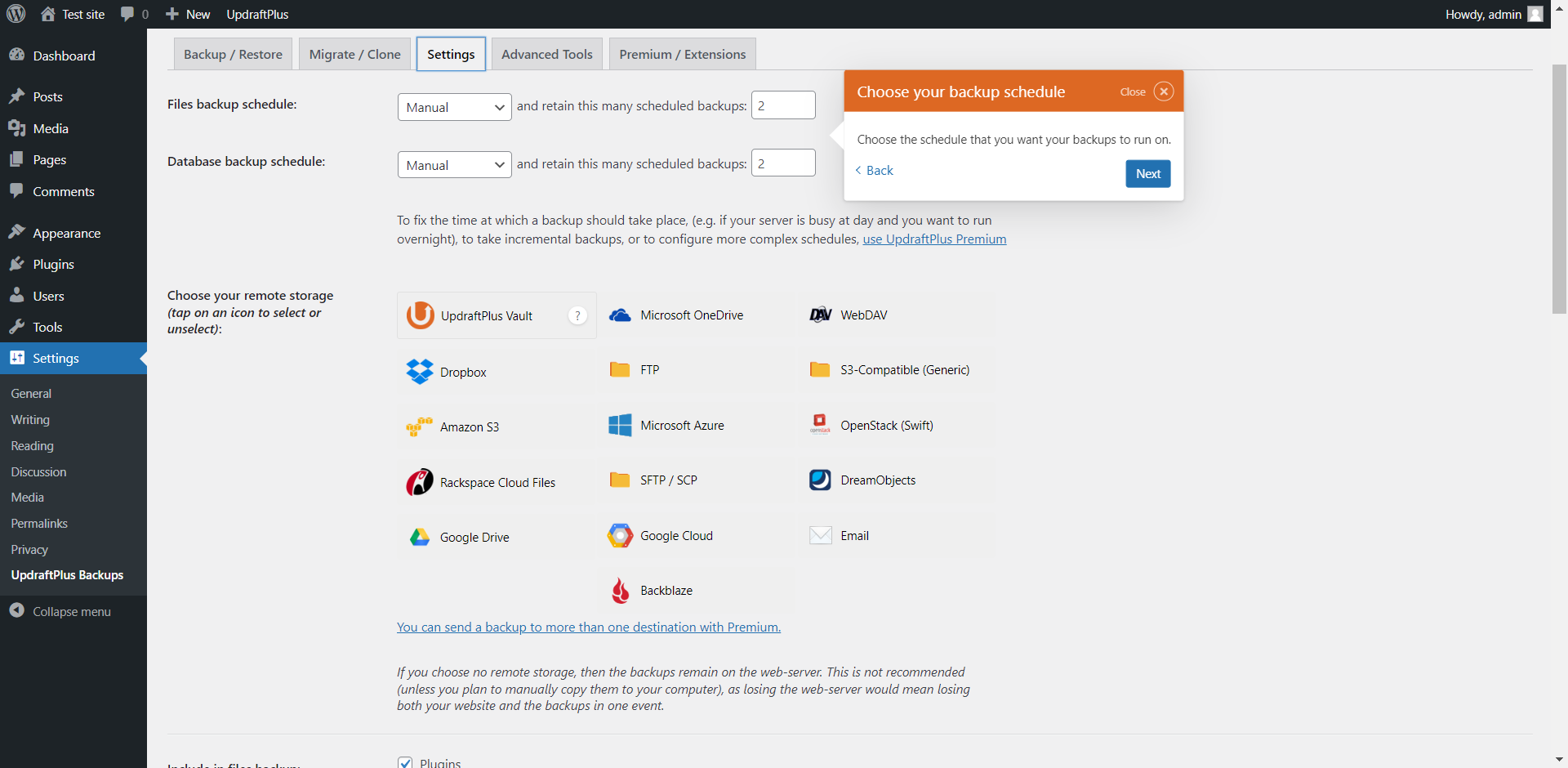Open the Files backup schedule dropdown

coord(454,107)
